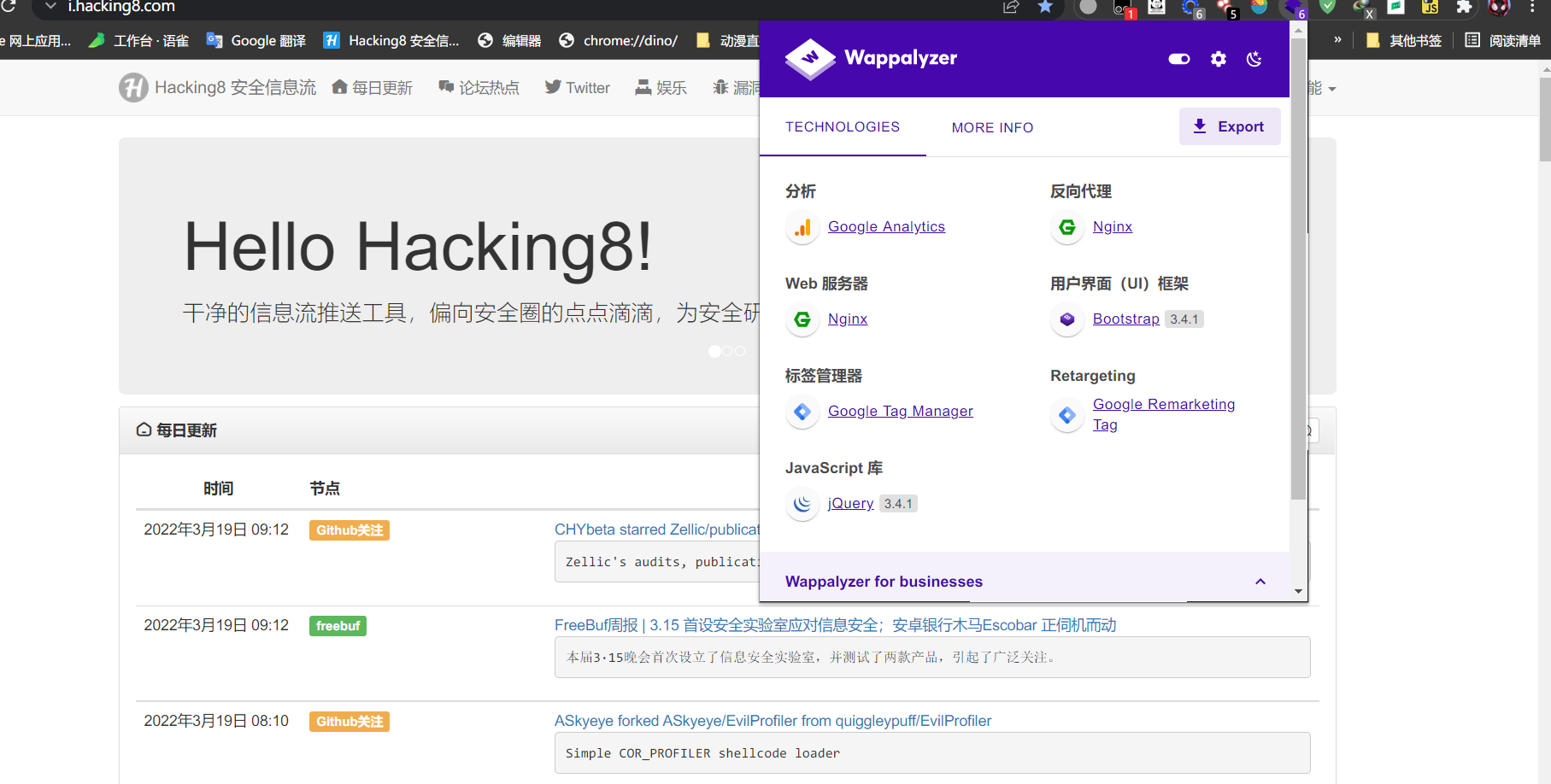Open the gray circle extension icon
The width and height of the screenshot is (1551, 784).
tap(1088, 7)
